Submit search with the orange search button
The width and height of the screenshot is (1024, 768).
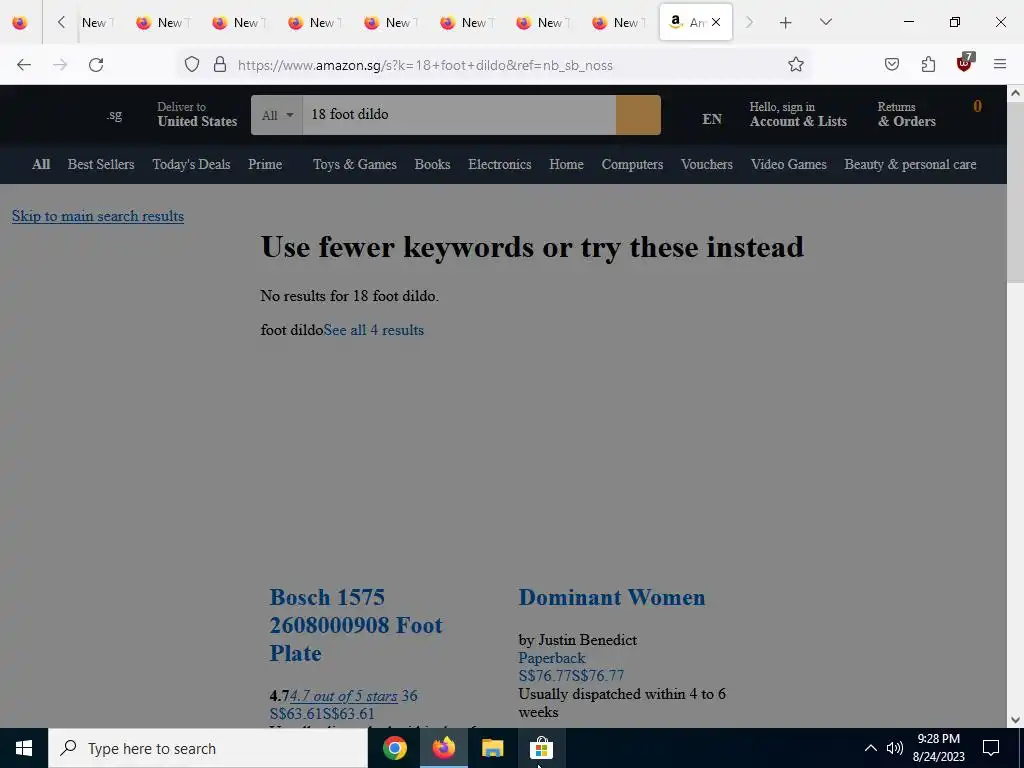pyautogui.click(x=638, y=115)
